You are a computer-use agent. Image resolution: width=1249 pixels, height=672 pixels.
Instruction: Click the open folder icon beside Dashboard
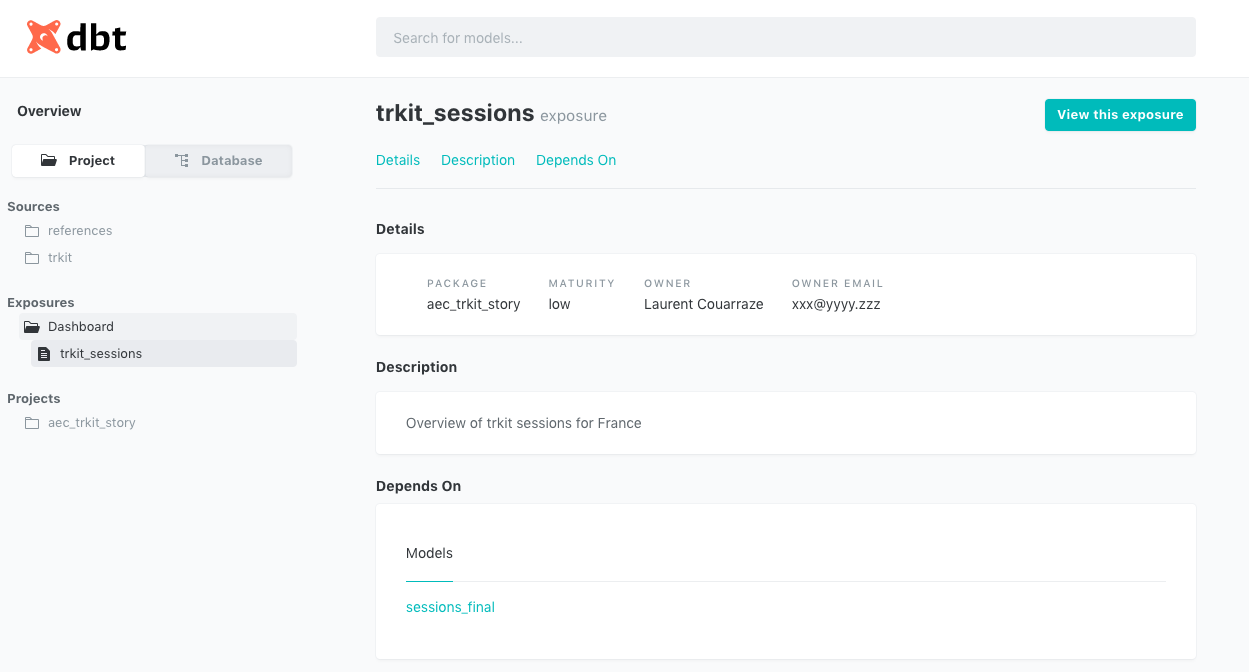32,327
